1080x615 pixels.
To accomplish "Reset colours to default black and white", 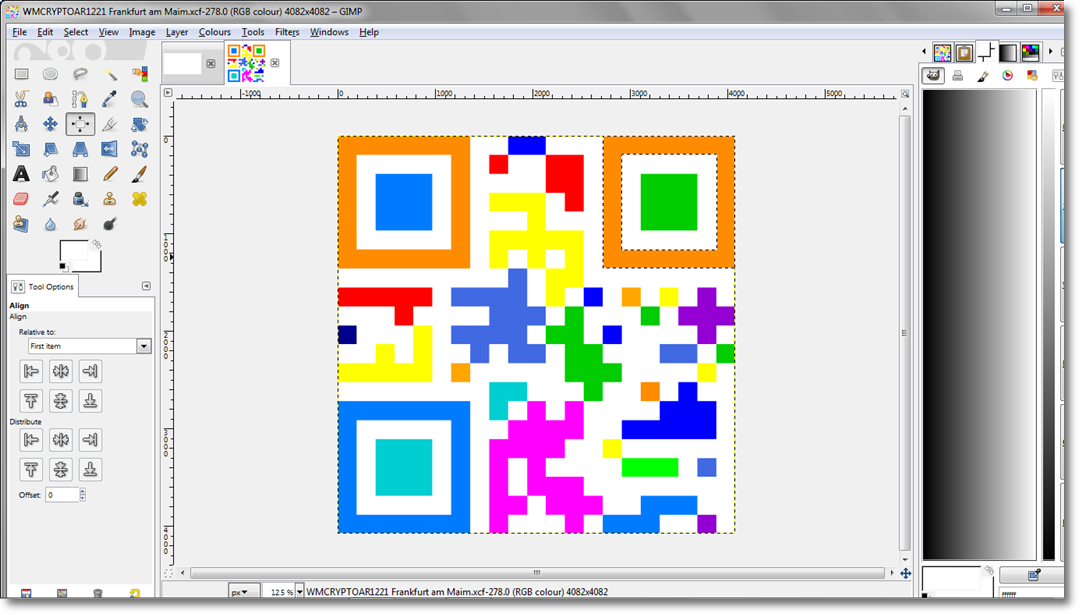I will point(63,267).
